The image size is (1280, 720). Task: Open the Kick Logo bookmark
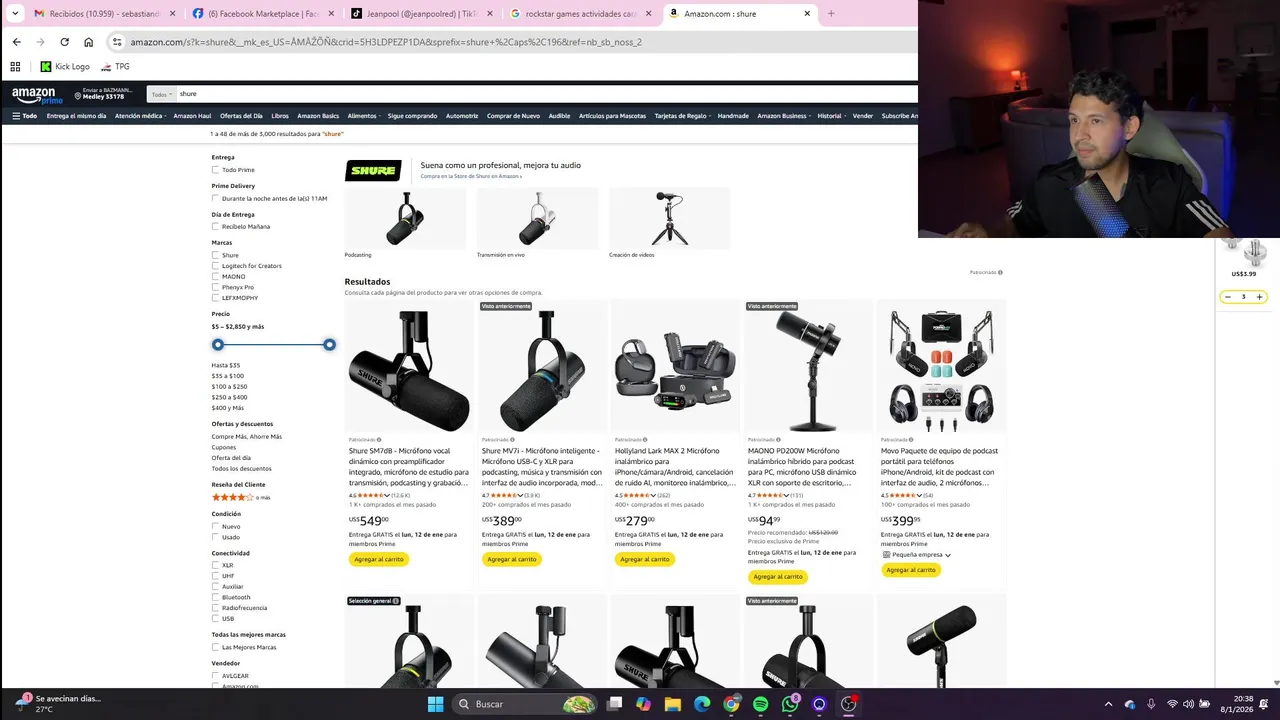pyautogui.click(x=65, y=67)
